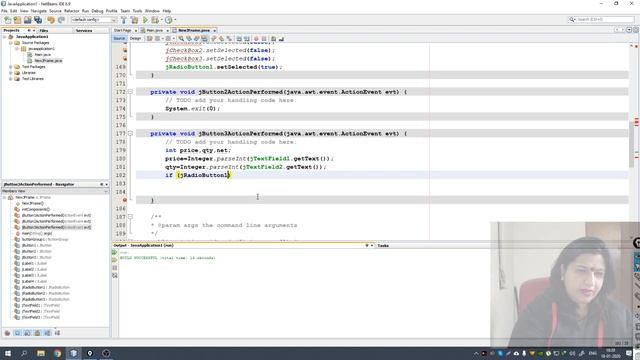Toggle Show Static Members filter in Navigator

click(x=27, y=333)
